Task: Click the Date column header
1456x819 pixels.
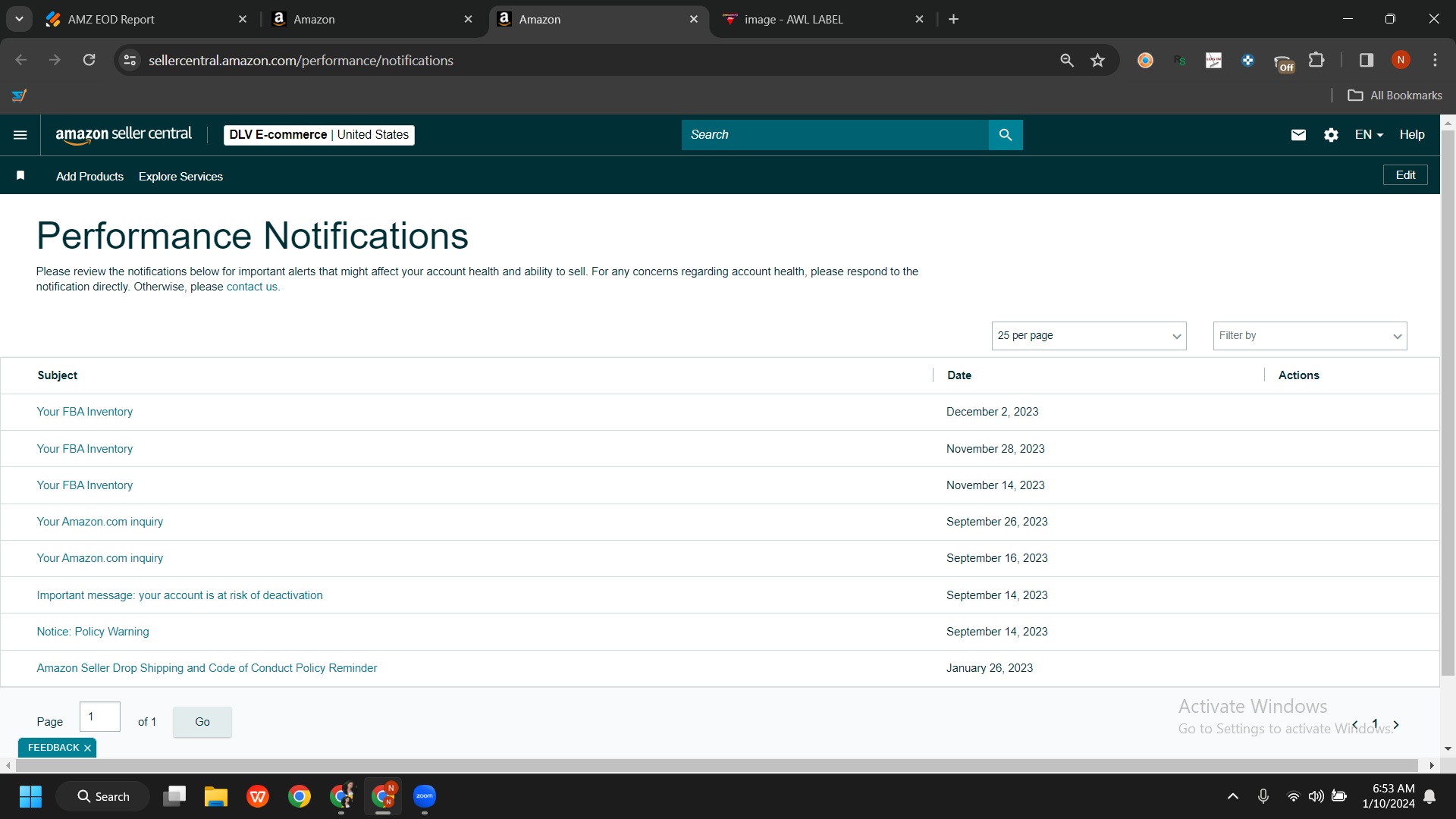Action: pos(959,375)
